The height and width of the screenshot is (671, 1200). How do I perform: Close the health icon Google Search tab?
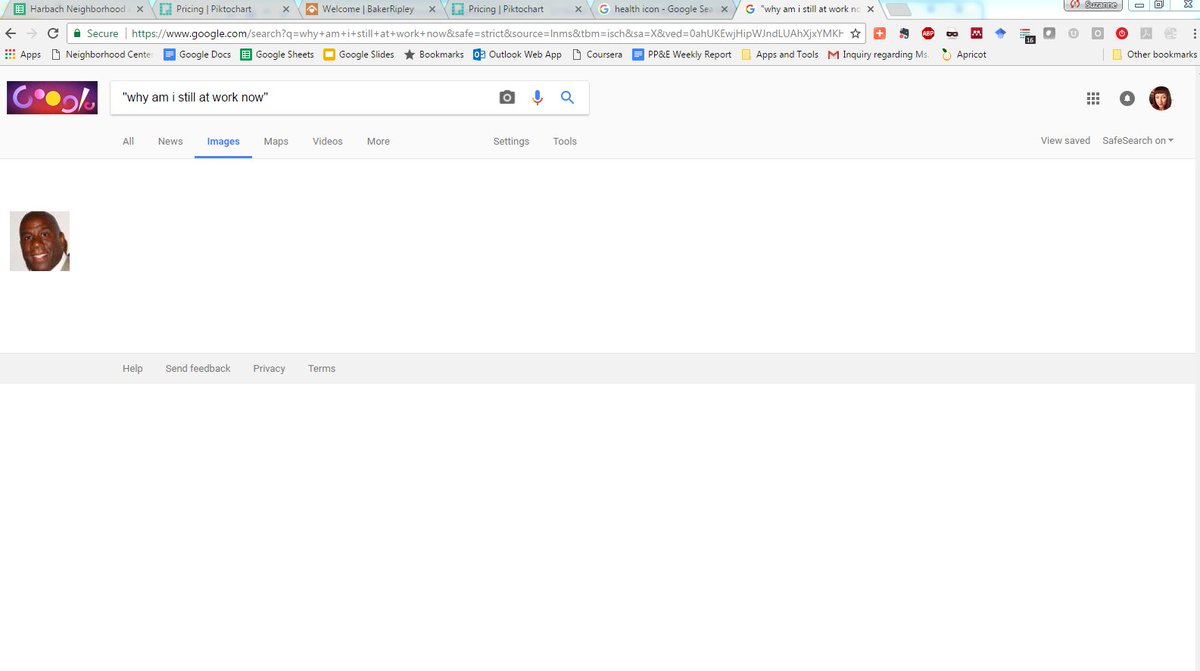pos(727,9)
